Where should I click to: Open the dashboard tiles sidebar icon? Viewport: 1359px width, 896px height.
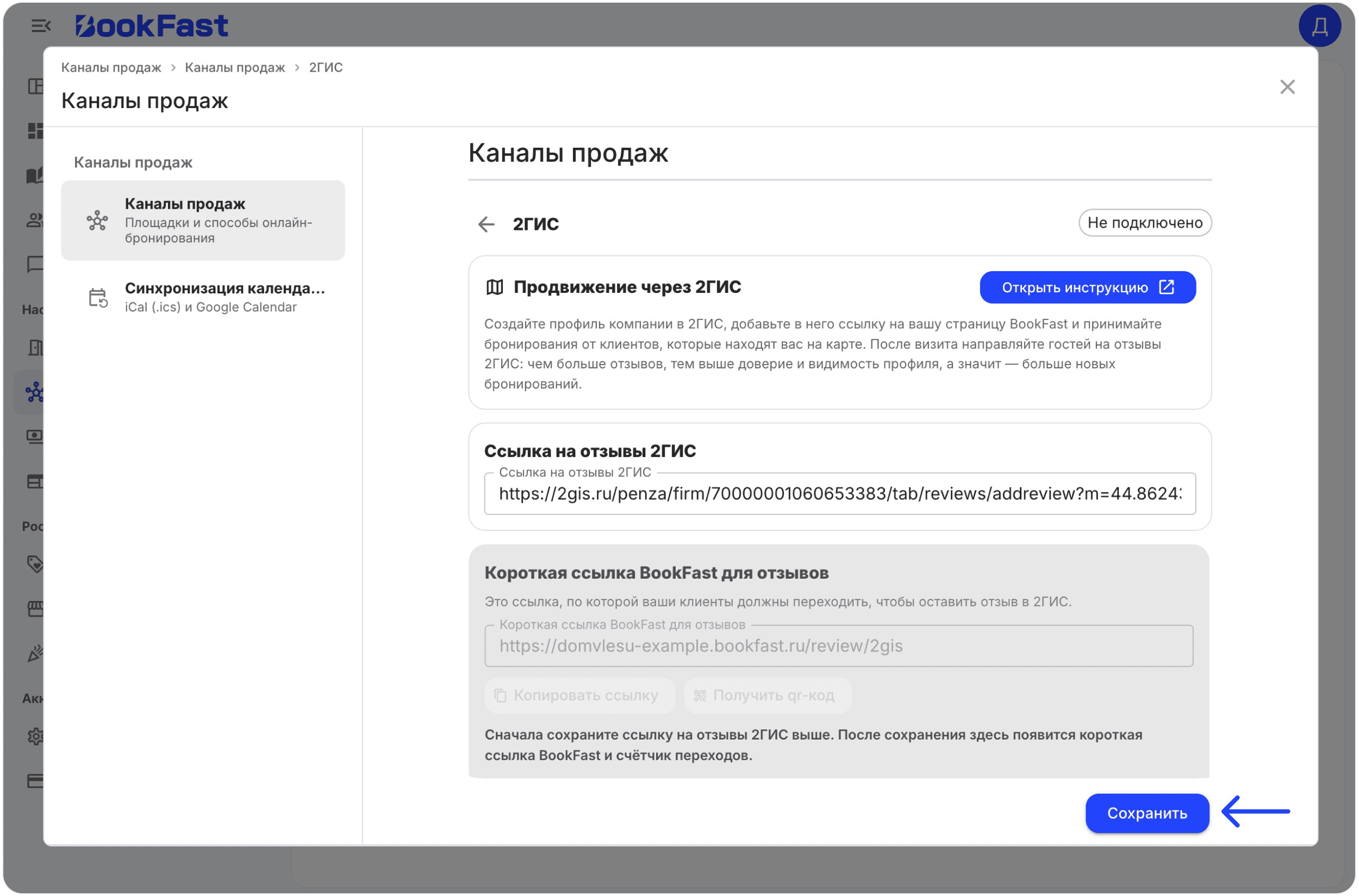point(35,131)
